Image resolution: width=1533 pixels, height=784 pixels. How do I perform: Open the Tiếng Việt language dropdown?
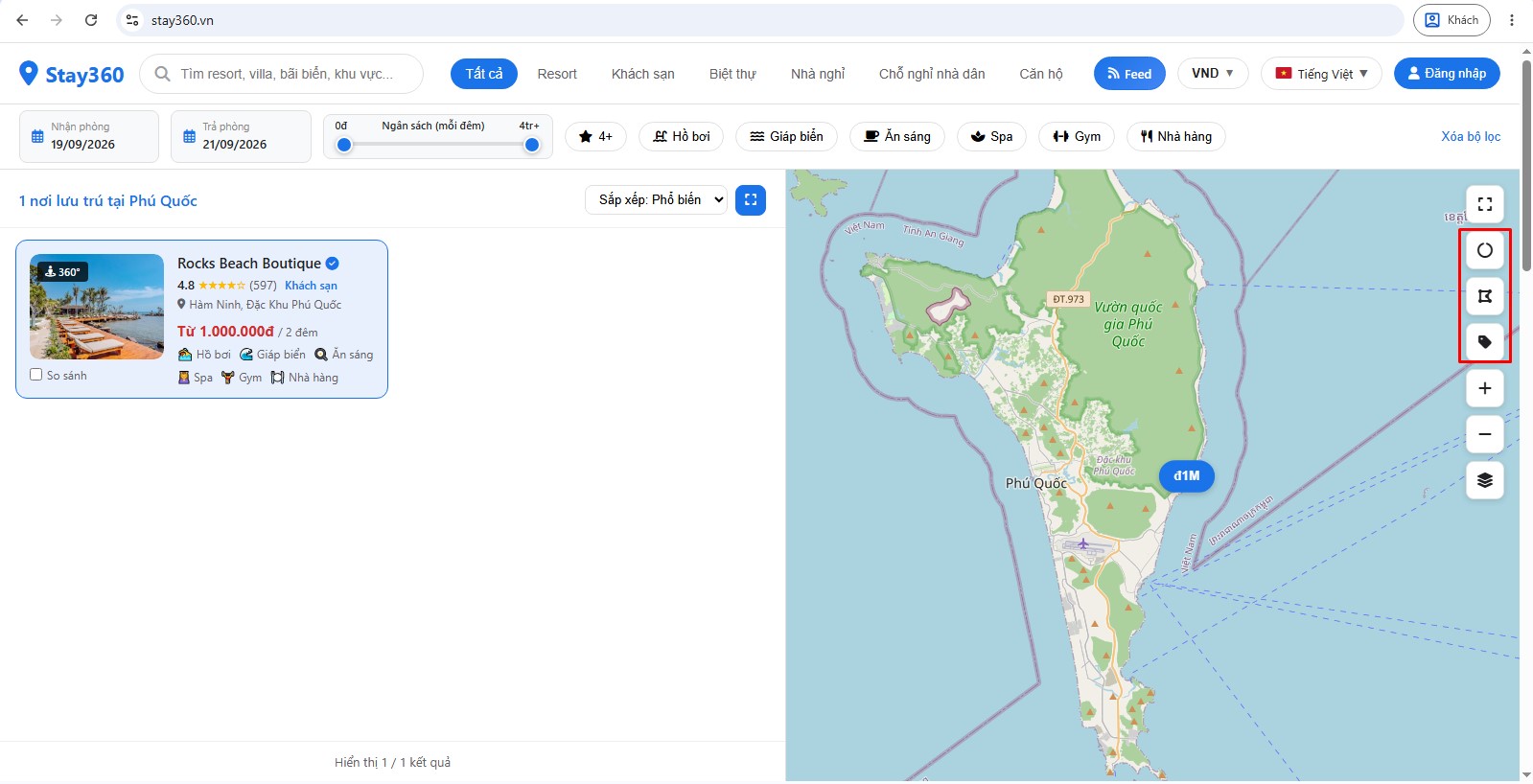pyautogui.click(x=1321, y=73)
